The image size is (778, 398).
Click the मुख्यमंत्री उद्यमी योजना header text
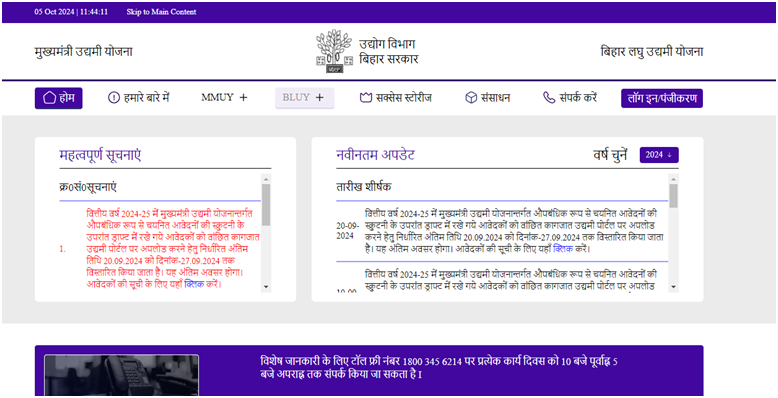83,52
